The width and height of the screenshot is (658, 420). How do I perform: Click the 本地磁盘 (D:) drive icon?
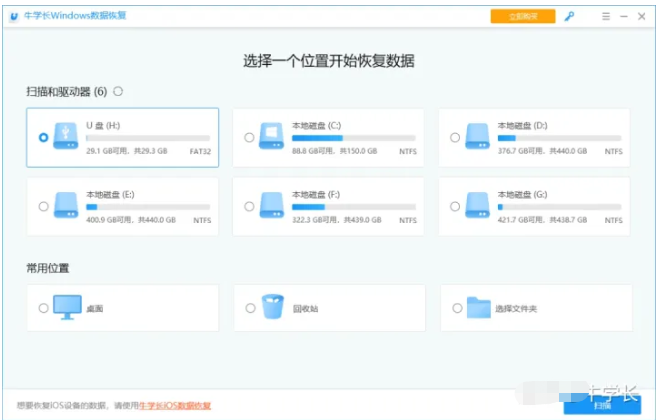pos(478,137)
